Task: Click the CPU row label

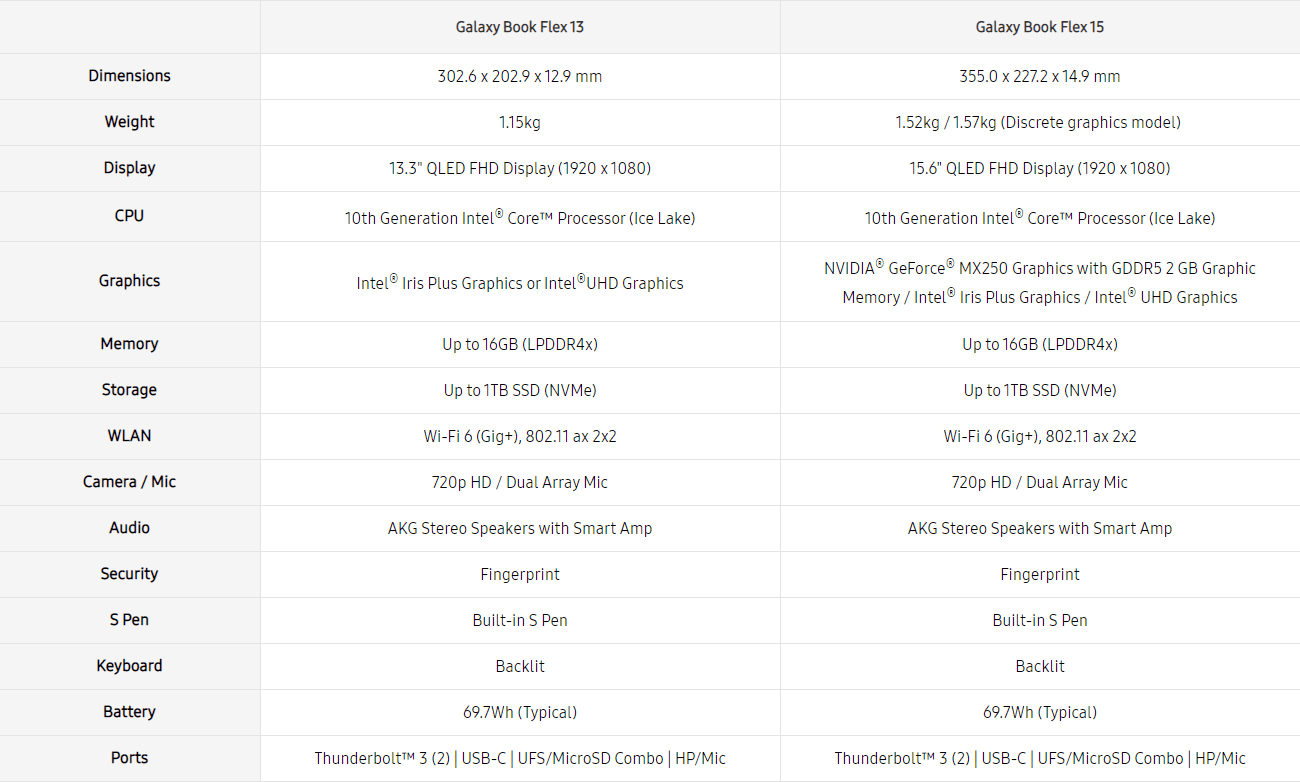Action: click(129, 216)
